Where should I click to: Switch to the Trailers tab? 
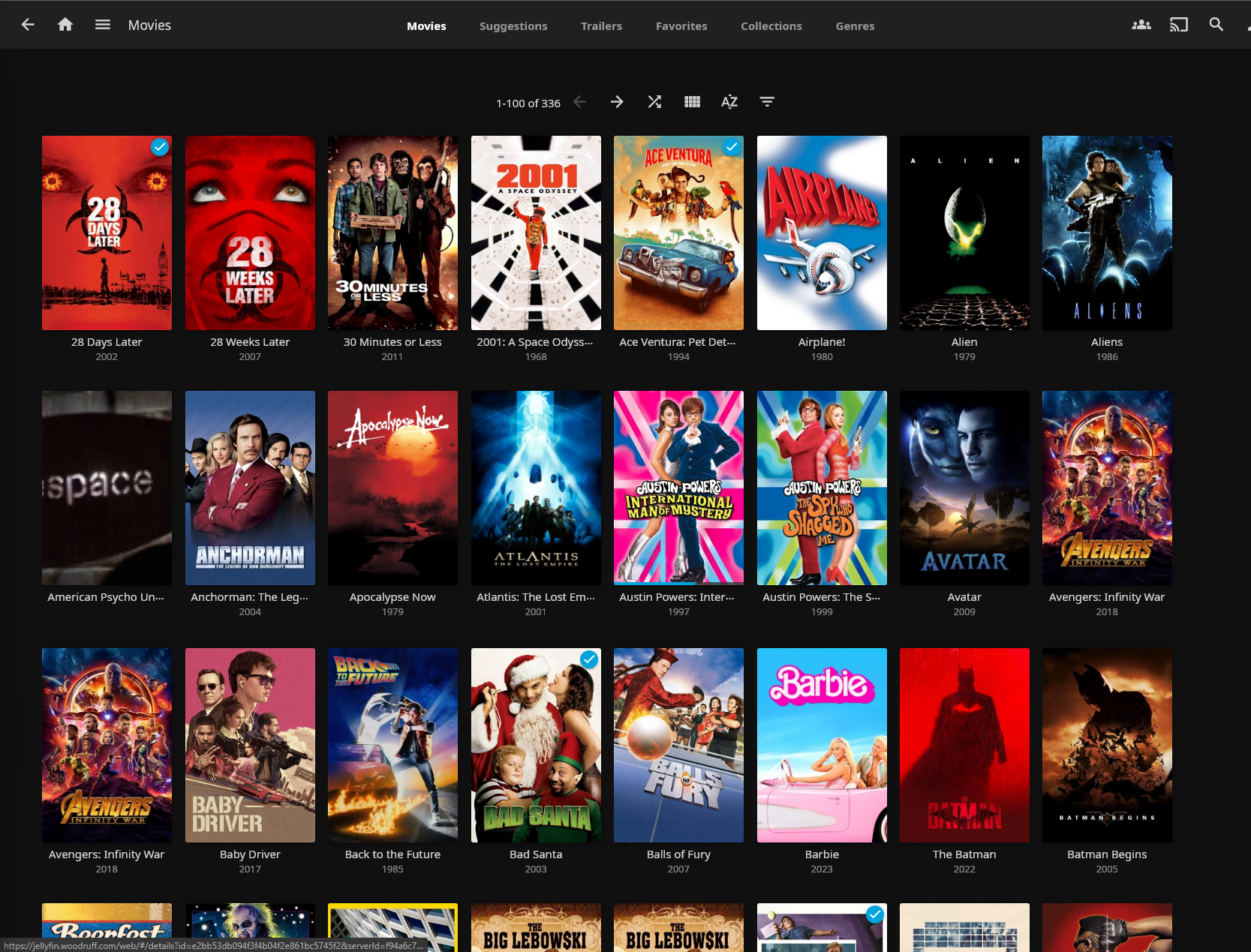pyautogui.click(x=601, y=26)
